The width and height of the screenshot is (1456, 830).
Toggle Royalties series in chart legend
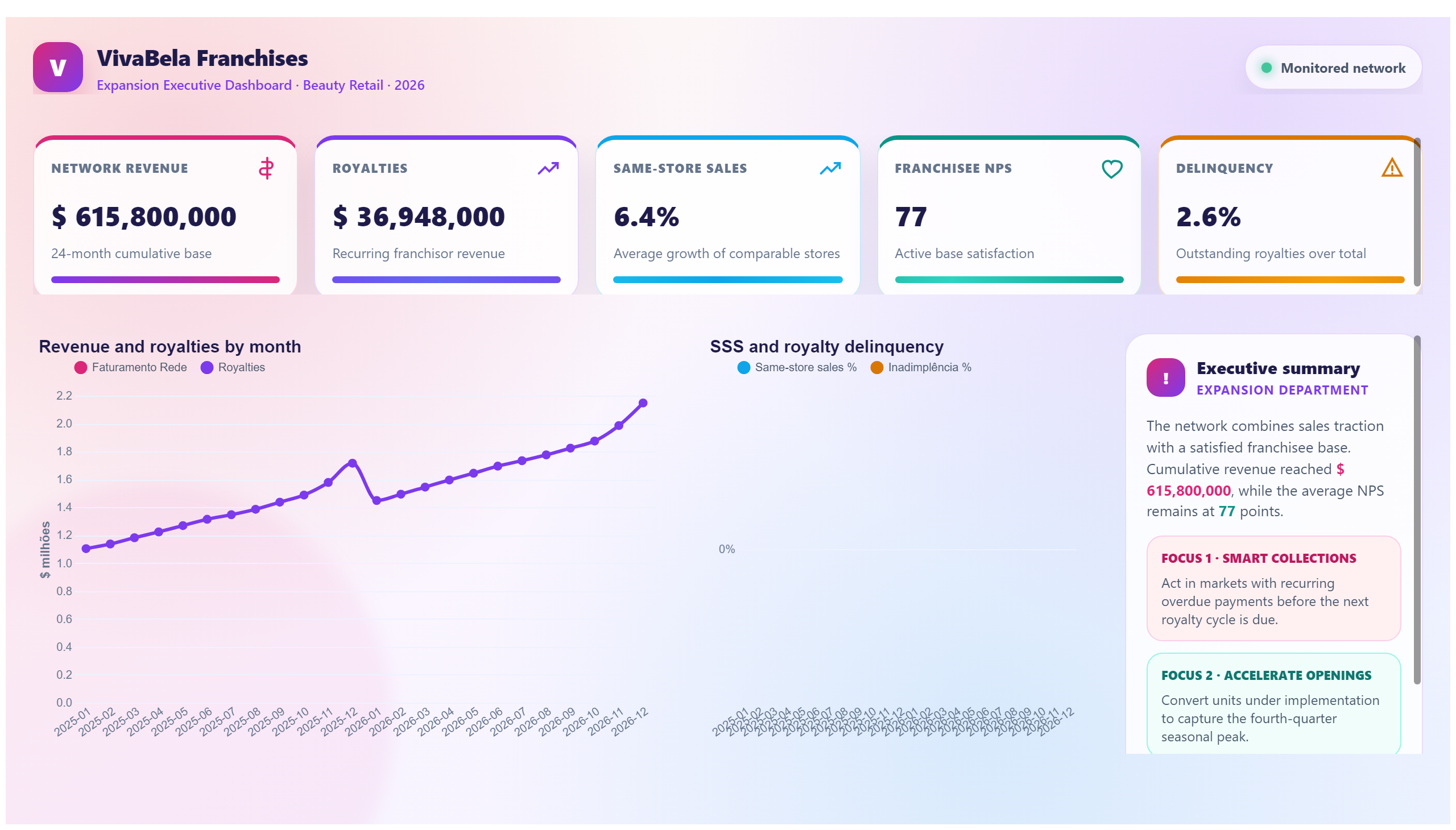[233, 367]
